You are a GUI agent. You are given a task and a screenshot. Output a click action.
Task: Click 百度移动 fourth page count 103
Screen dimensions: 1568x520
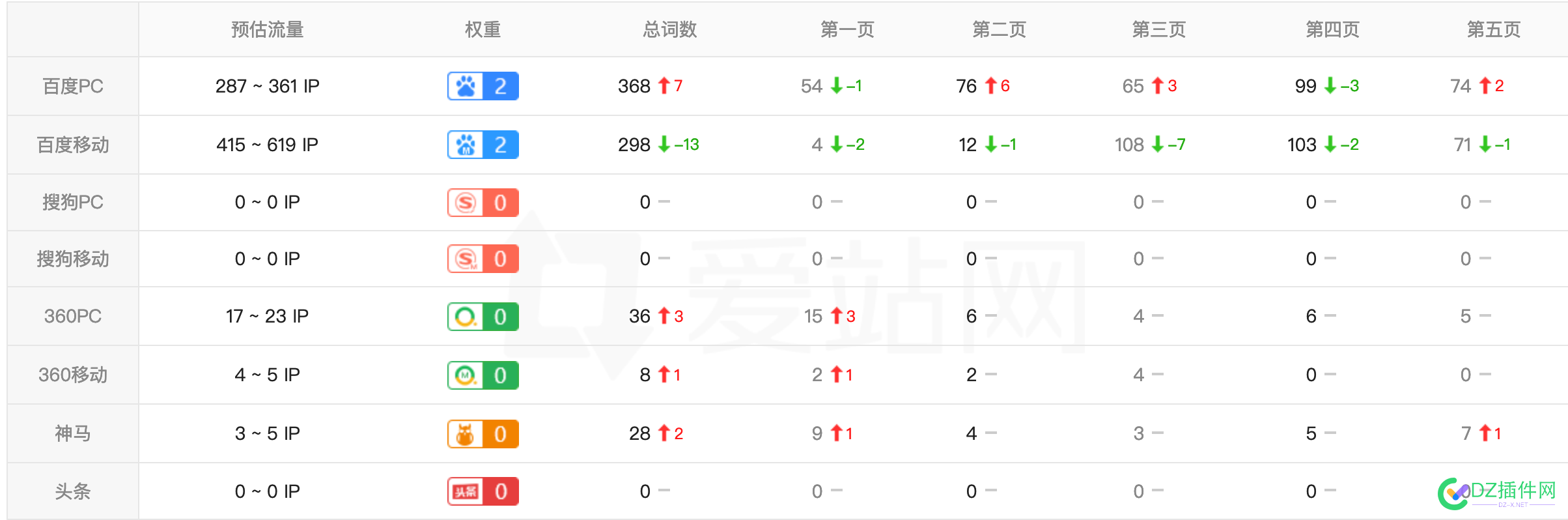(x=1302, y=145)
